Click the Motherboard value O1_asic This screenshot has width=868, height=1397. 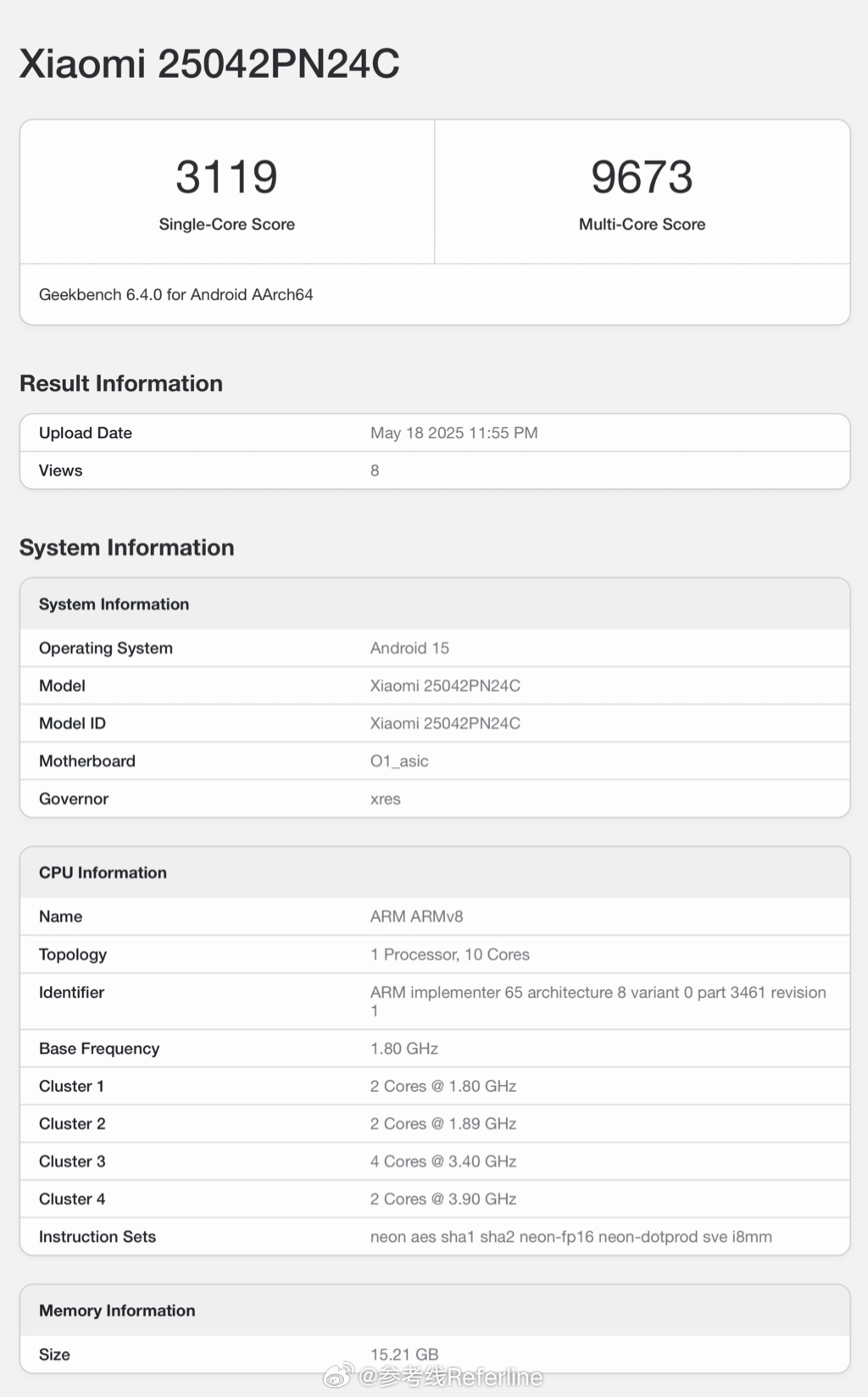(399, 761)
